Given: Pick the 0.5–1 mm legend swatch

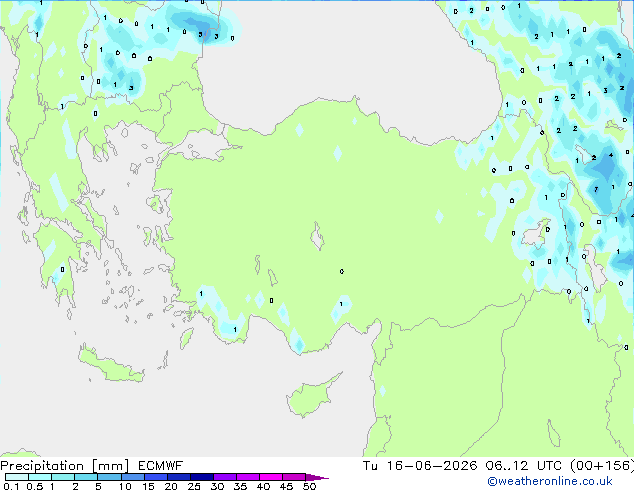Looking at the screenshot, I should pos(40,477).
